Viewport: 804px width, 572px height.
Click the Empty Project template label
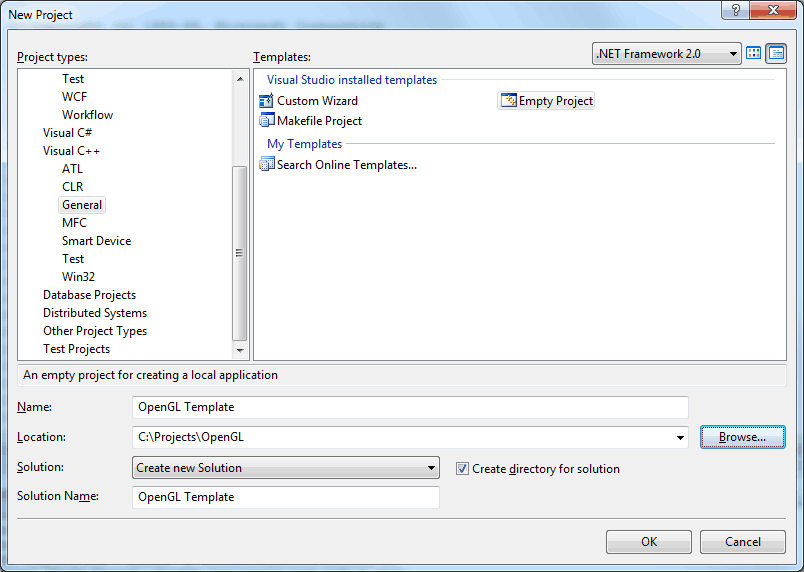click(x=556, y=100)
